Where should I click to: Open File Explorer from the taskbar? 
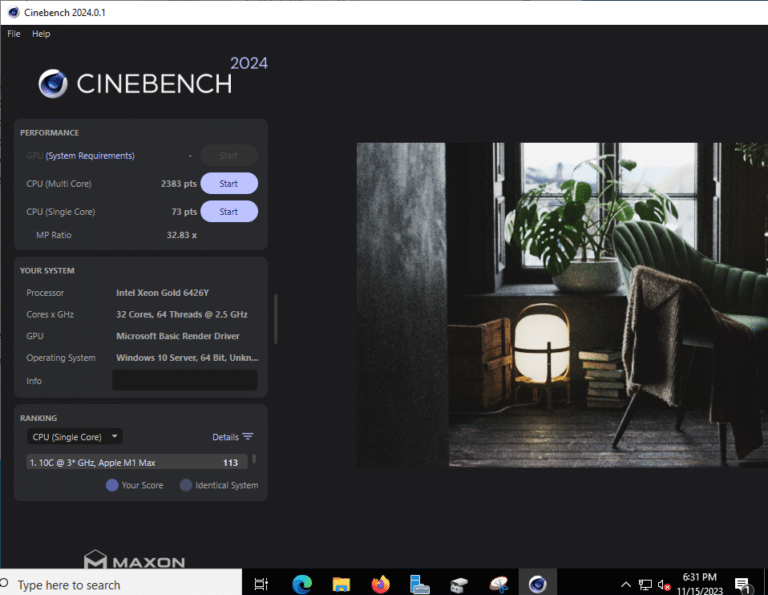[x=341, y=584]
